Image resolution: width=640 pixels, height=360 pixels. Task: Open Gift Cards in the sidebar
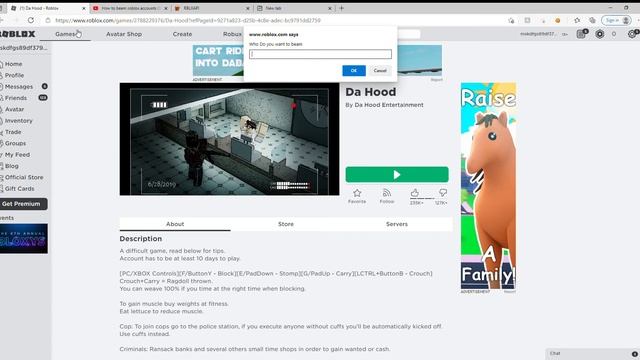point(20,189)
